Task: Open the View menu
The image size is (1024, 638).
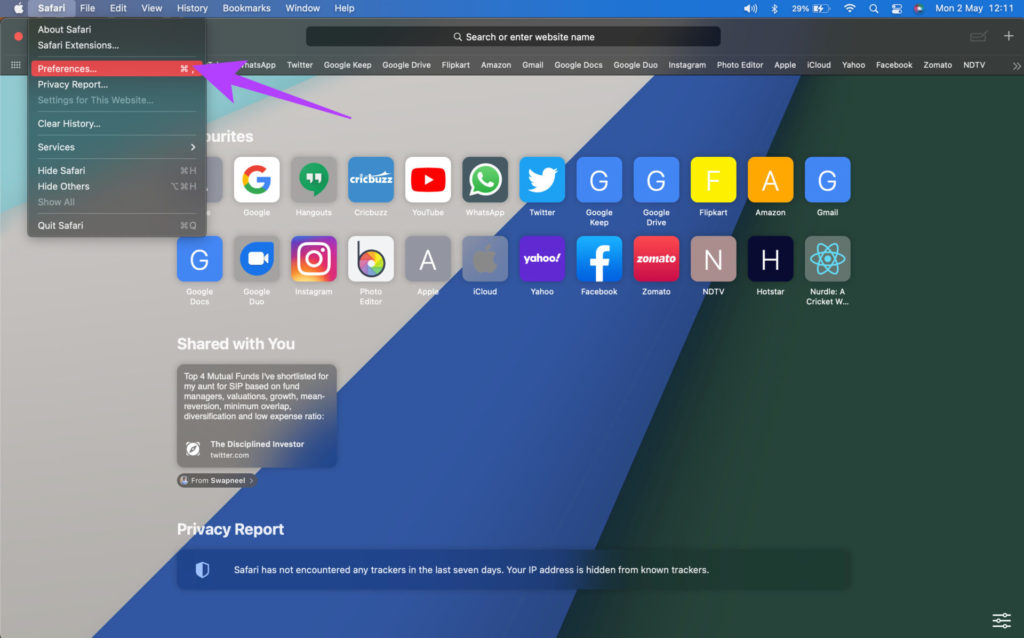Action: pos(152,8)
